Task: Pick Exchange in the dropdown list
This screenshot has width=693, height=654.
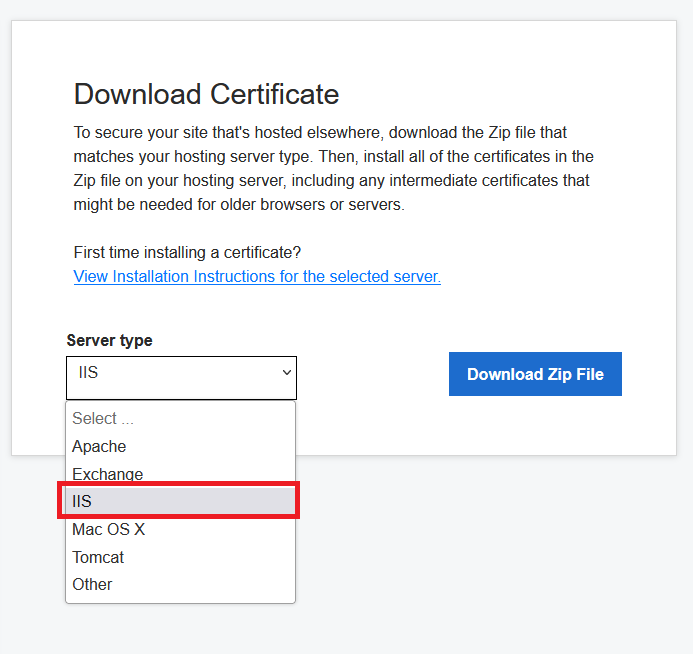Action: coord(107,474)
